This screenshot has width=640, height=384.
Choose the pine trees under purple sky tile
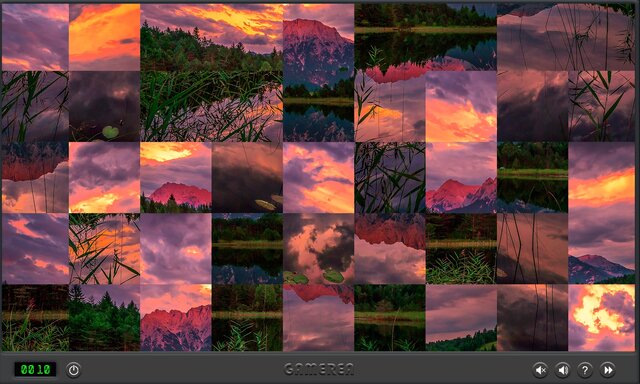pos(104,317)
